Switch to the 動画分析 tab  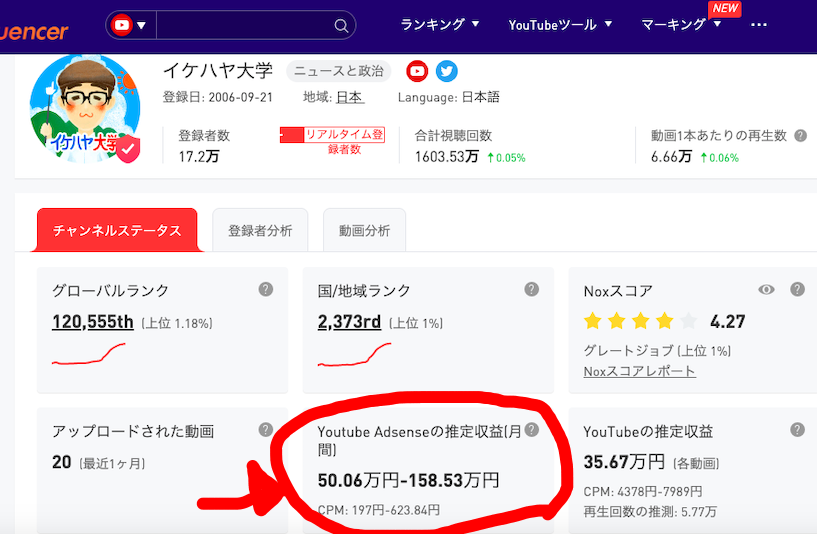(364, 230)
